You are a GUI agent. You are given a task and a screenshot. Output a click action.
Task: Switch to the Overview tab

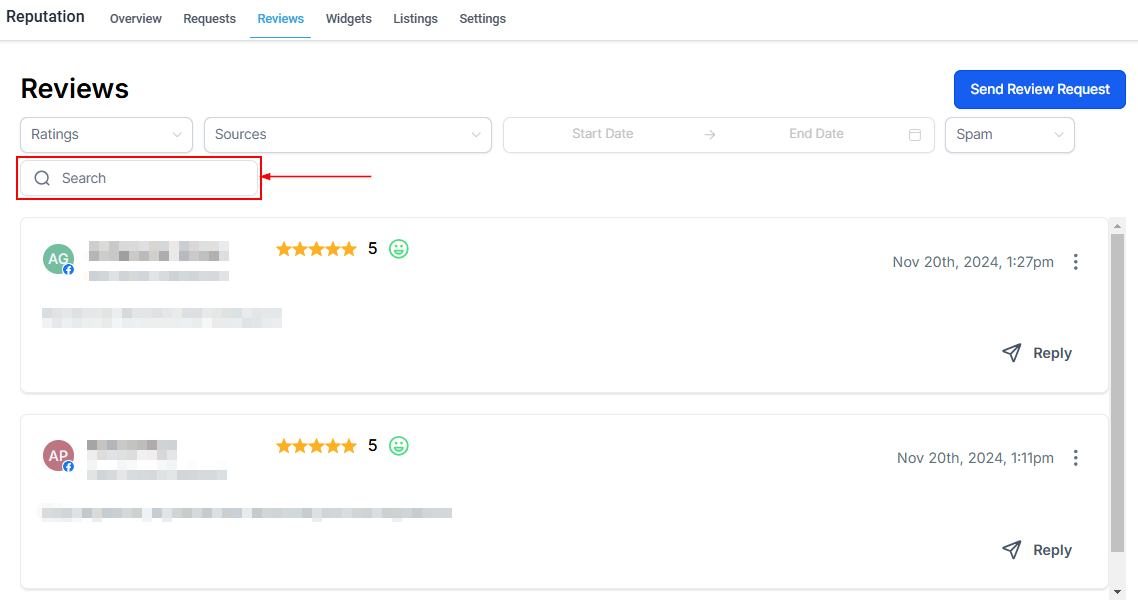(x=135, y=19)
